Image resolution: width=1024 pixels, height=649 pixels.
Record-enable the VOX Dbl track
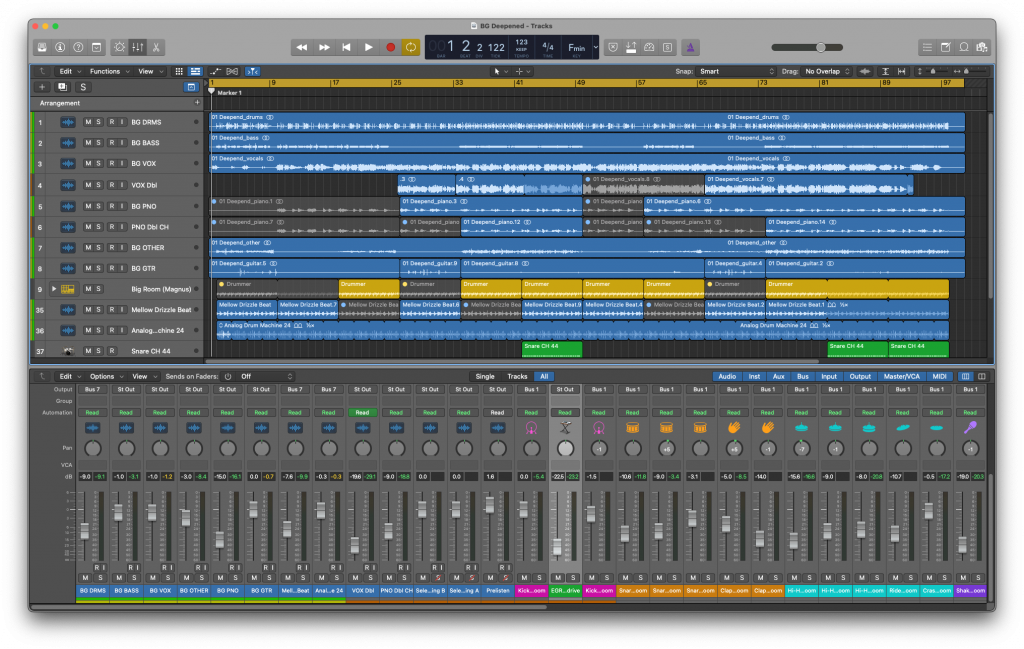112,185
